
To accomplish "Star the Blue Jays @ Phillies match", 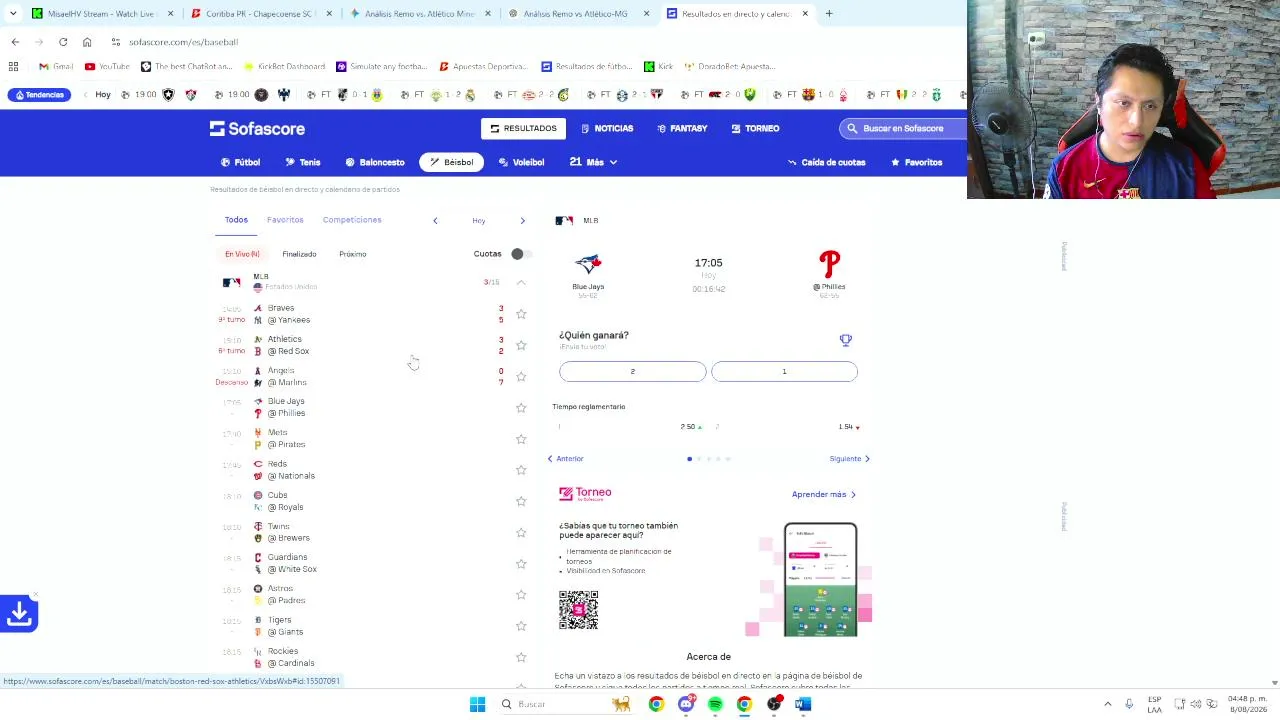I will point(521,407).
